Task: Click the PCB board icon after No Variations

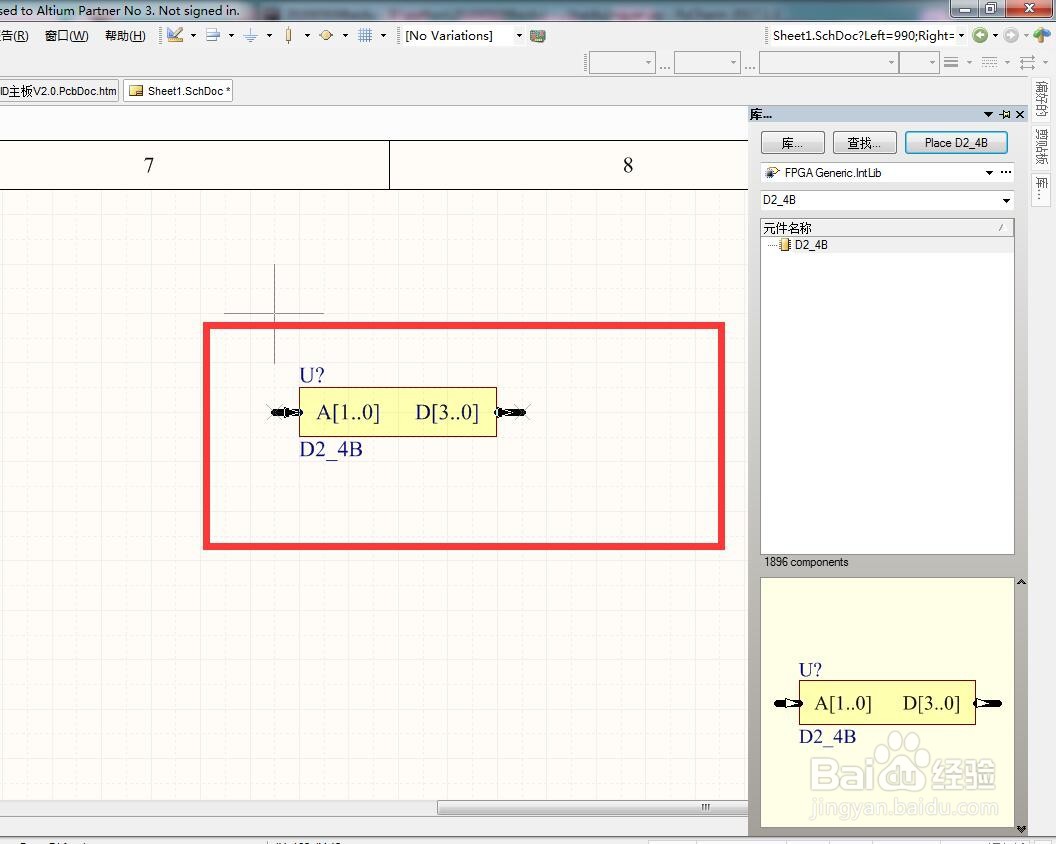Action: [537, 36]
